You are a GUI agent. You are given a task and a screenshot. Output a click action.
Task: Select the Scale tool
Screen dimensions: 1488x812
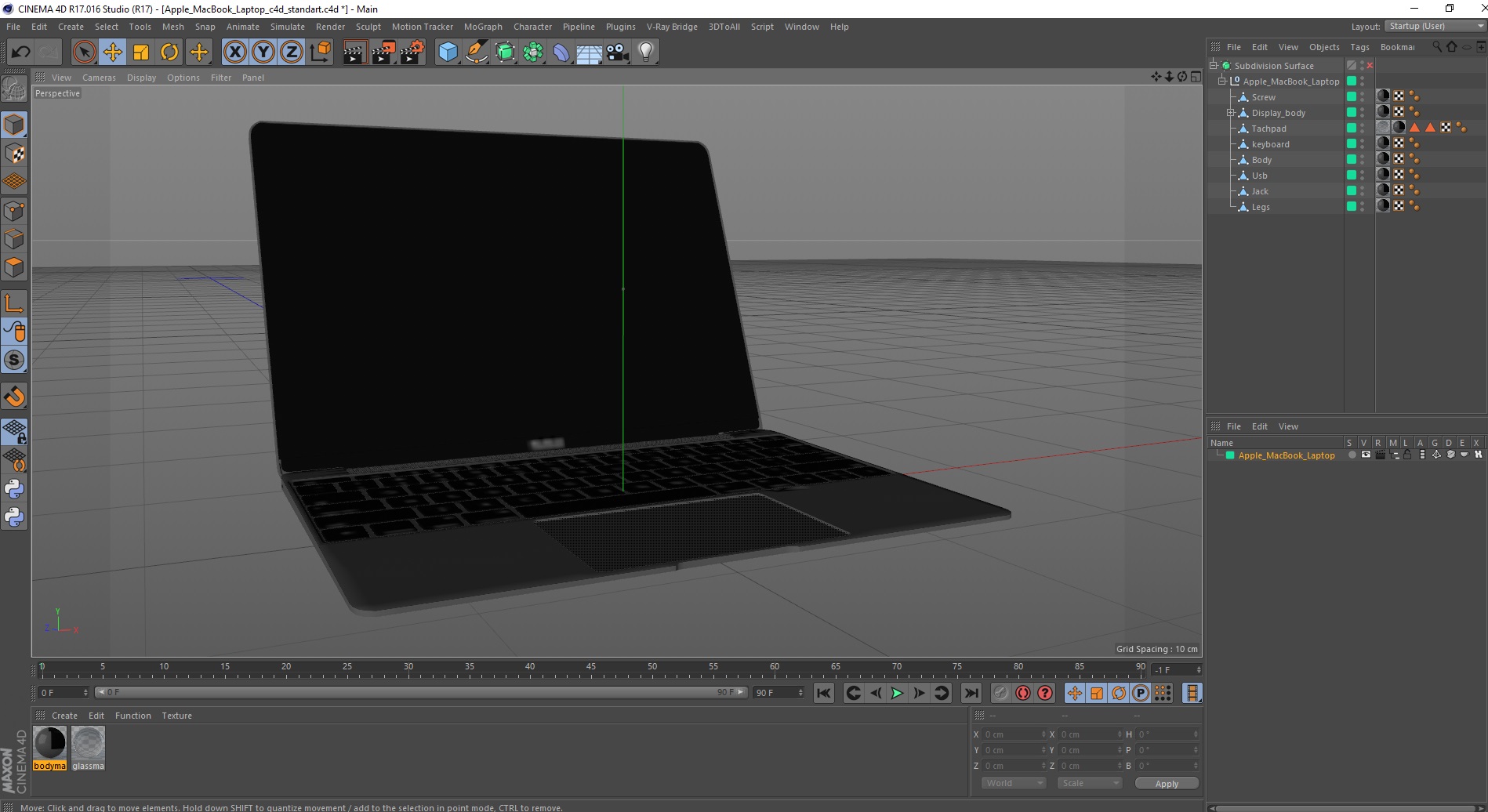point(141,53)
